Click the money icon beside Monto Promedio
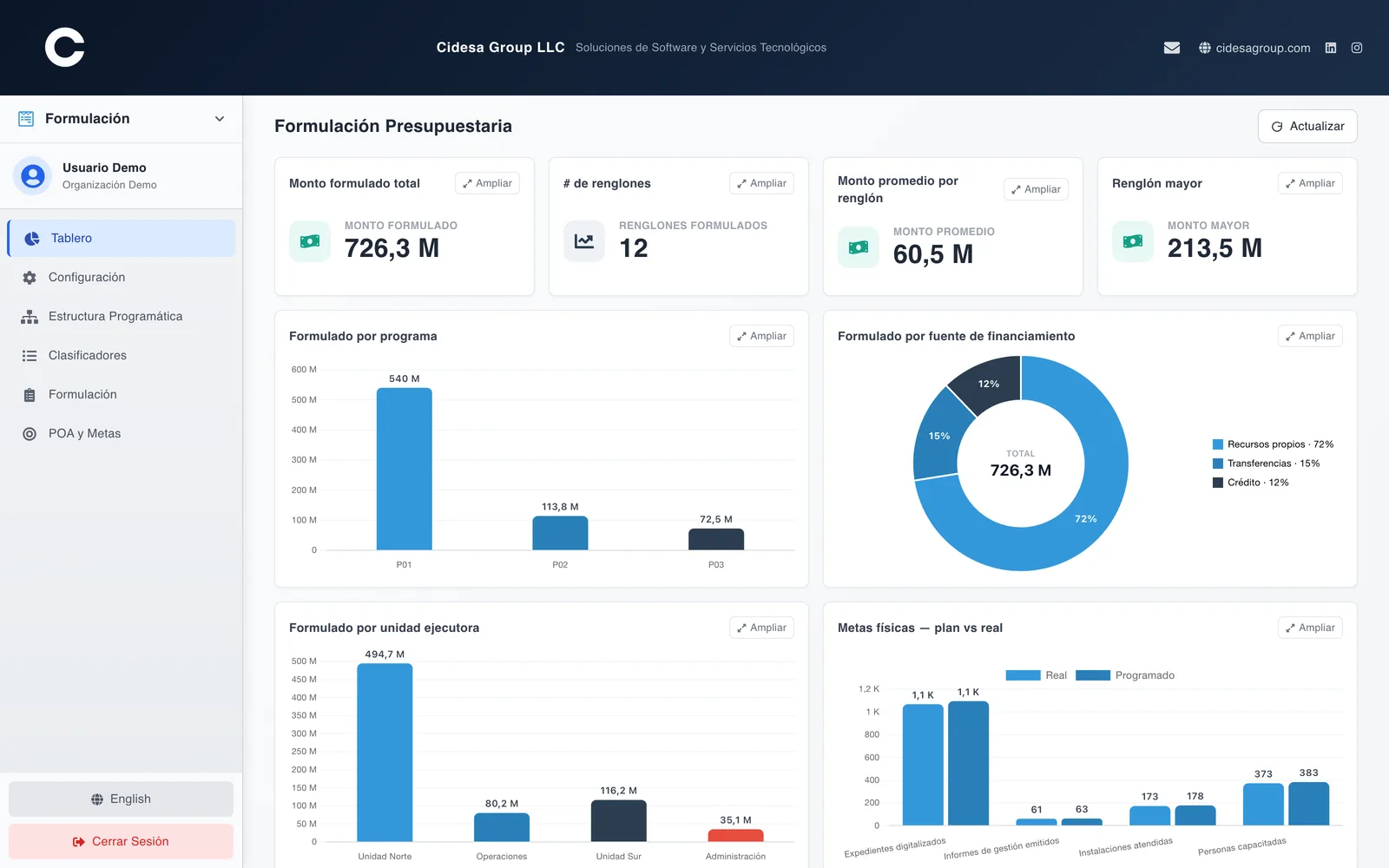This screenshot has width=1389, height=868. point(859,247)
